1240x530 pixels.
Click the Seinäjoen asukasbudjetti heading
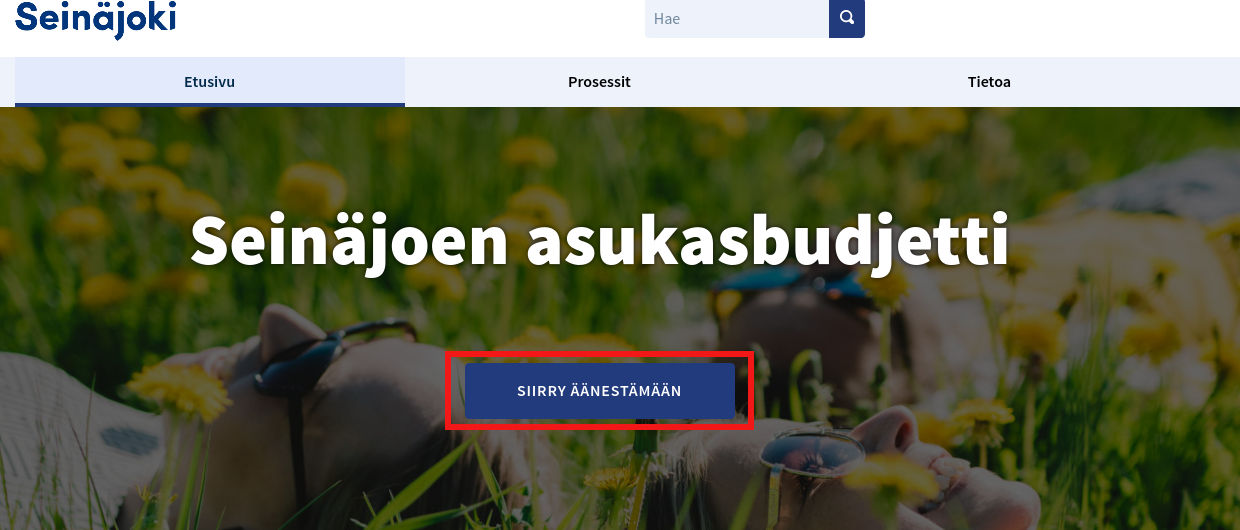pyautogui.click(x=600, y=240)
